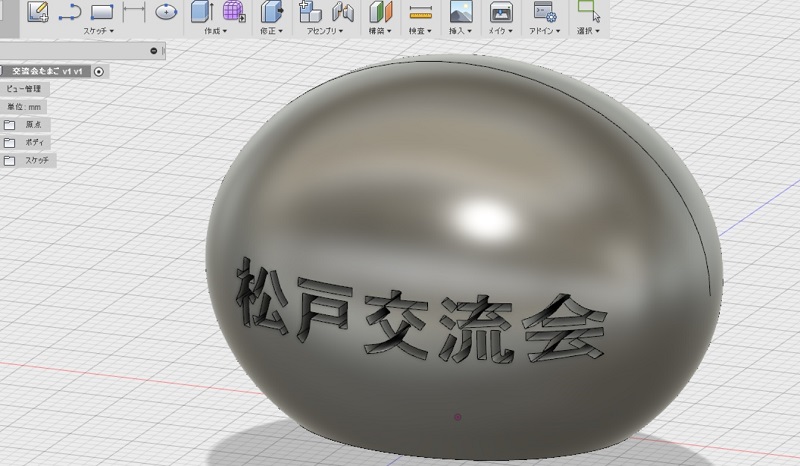Pick the Rectangle sketch tool
Viewport: 800px width, 466px height.
pyautogui.click(x=102, y=12)
